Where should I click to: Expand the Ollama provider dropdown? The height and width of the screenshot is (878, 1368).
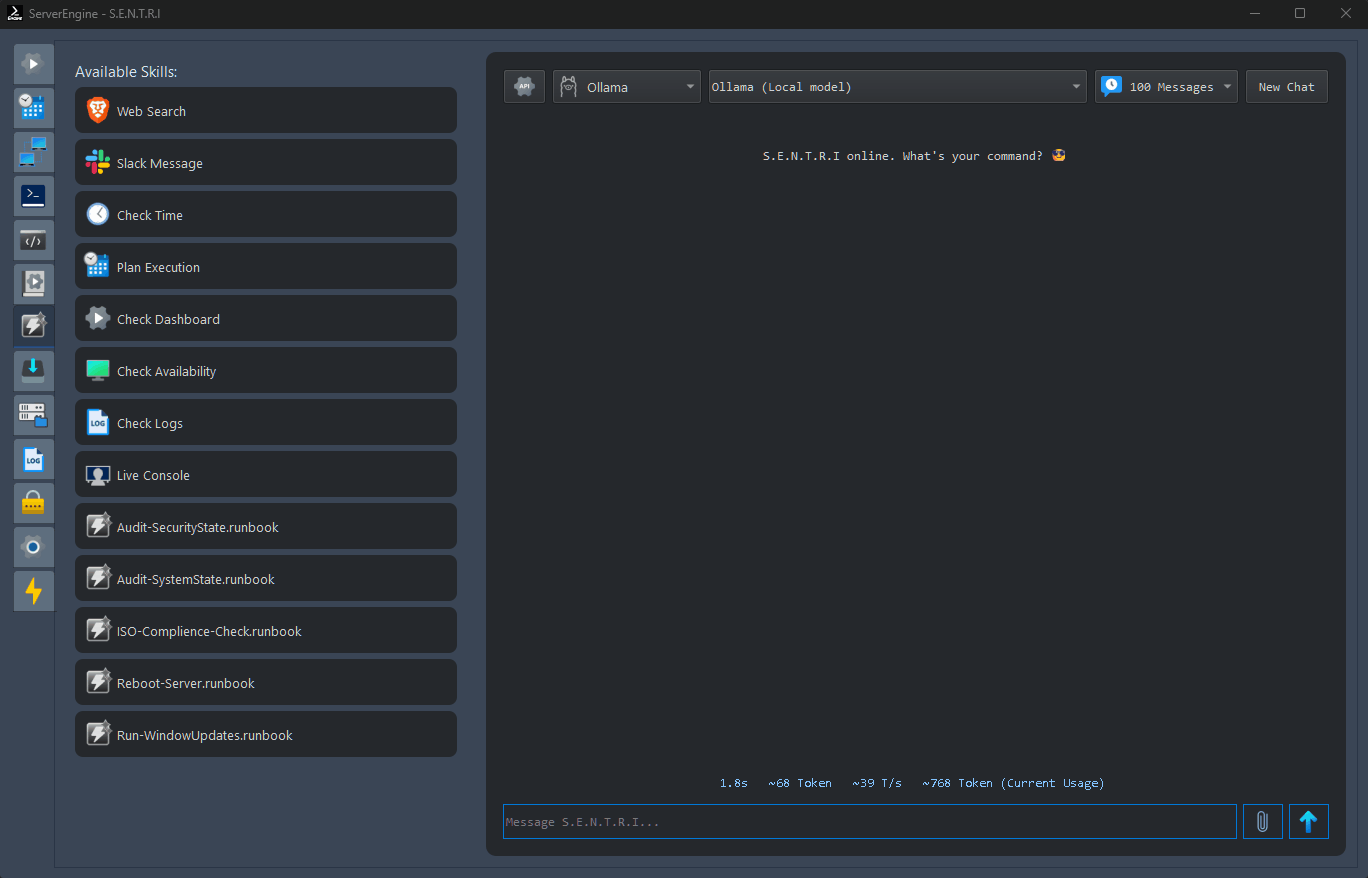point(627,87)
